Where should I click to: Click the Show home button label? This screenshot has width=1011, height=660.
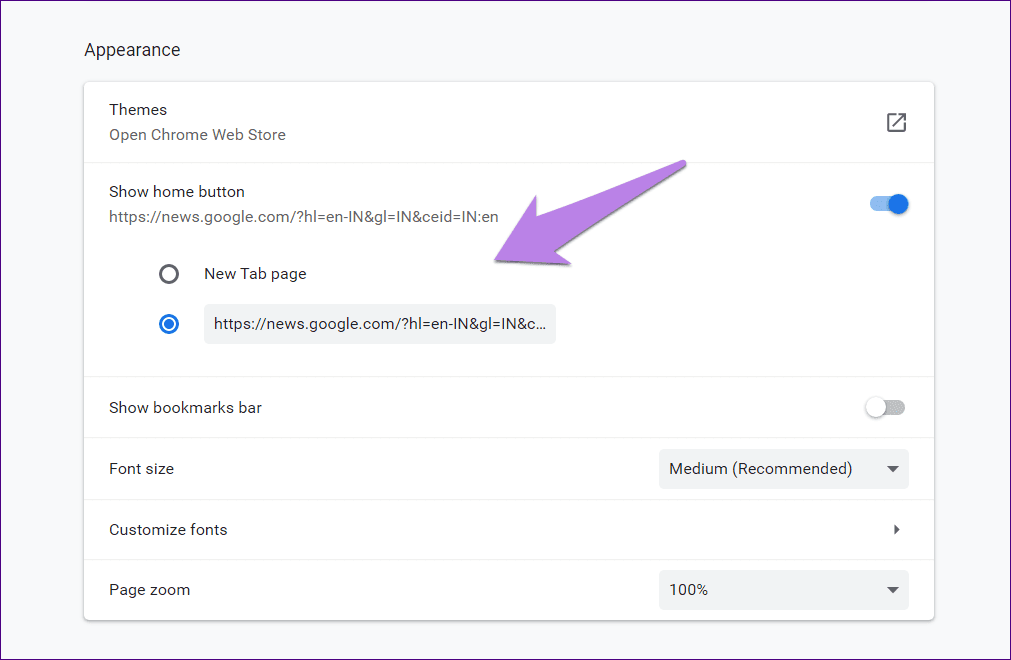click(x=177, y=191)
